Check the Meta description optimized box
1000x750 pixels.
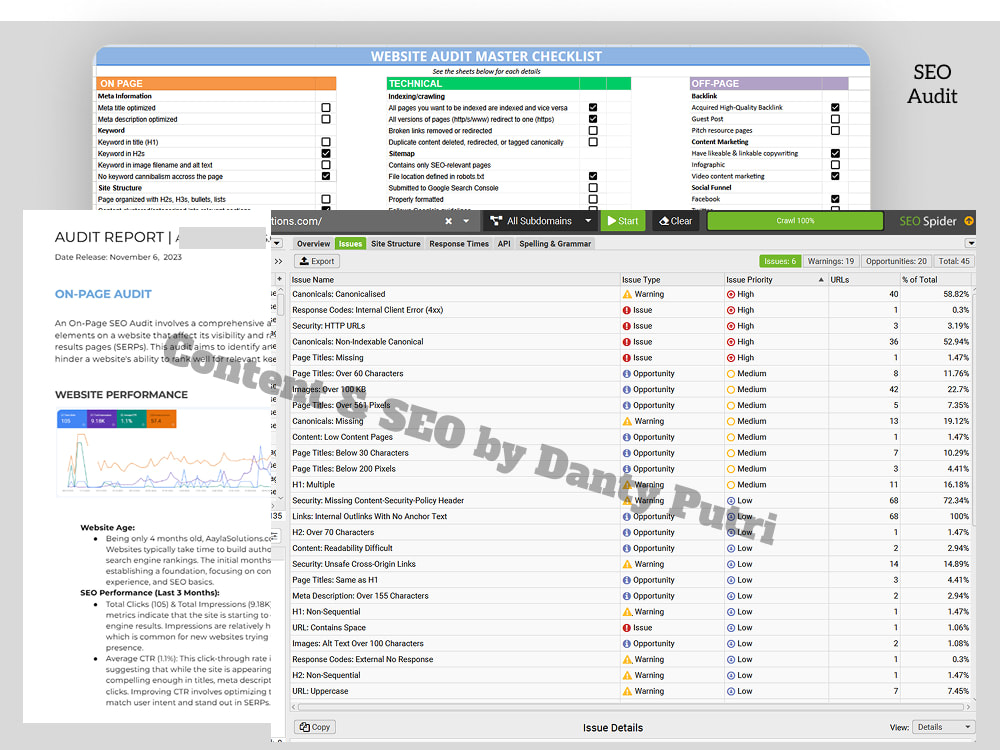coord(326,119)
